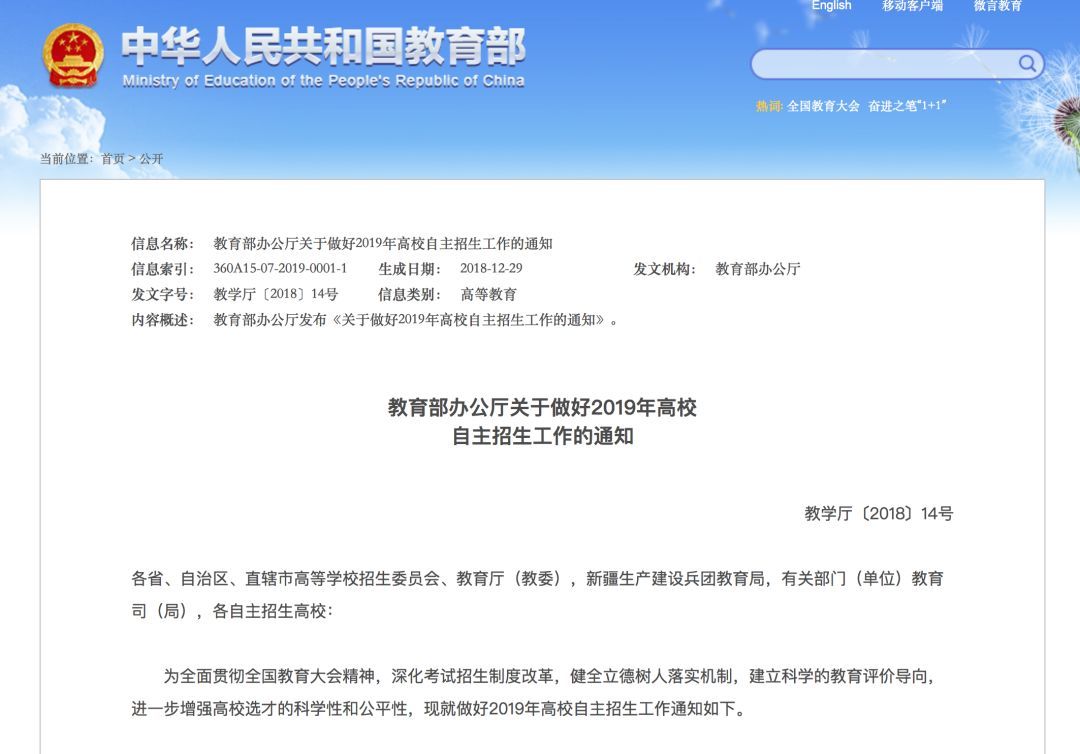Click the search magnifier icon
Viewport: 1080px width, 754px height.
pyautogui.click(x=1027, y=64)
